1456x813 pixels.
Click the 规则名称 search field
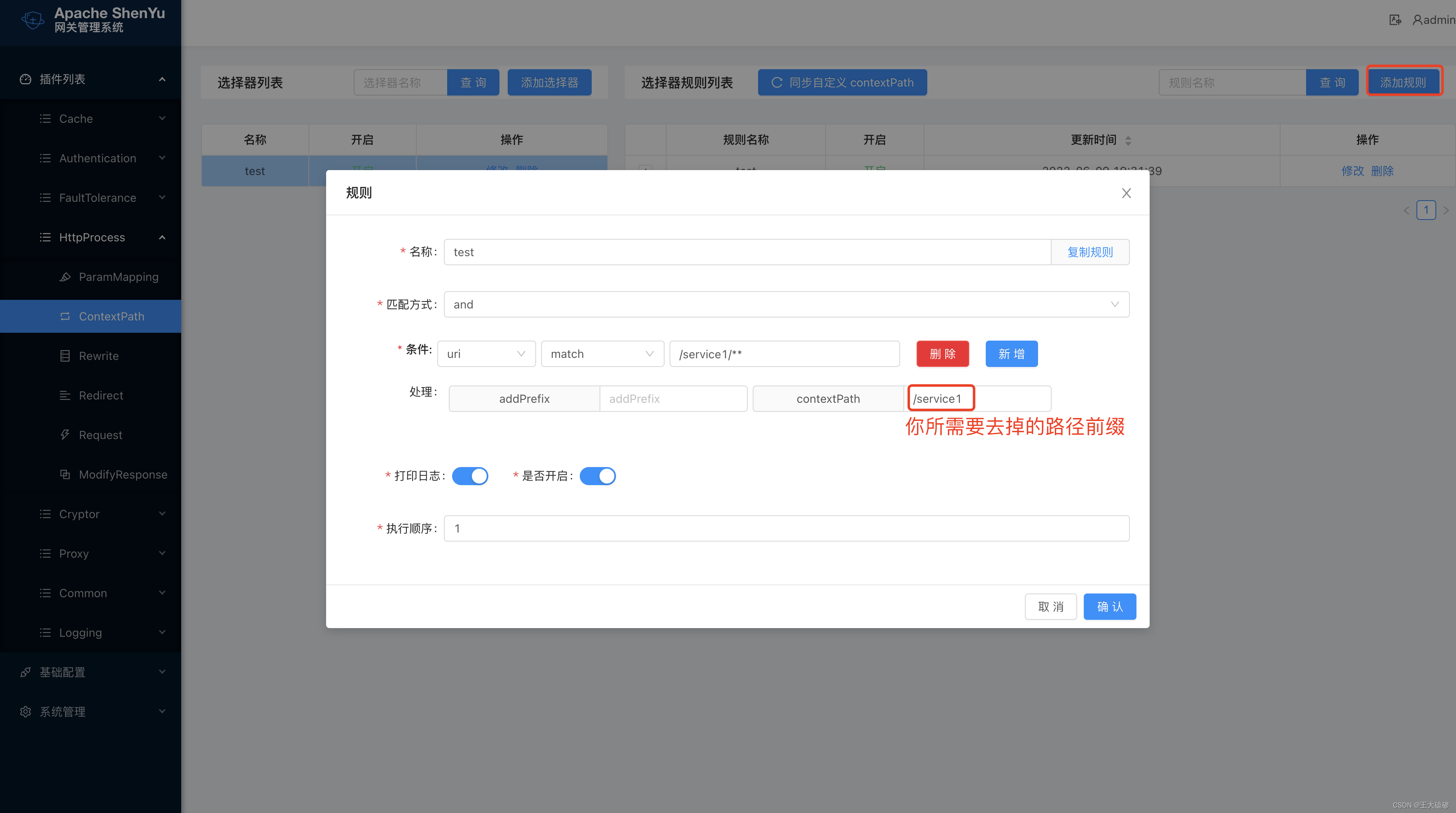coord(1232,82)
